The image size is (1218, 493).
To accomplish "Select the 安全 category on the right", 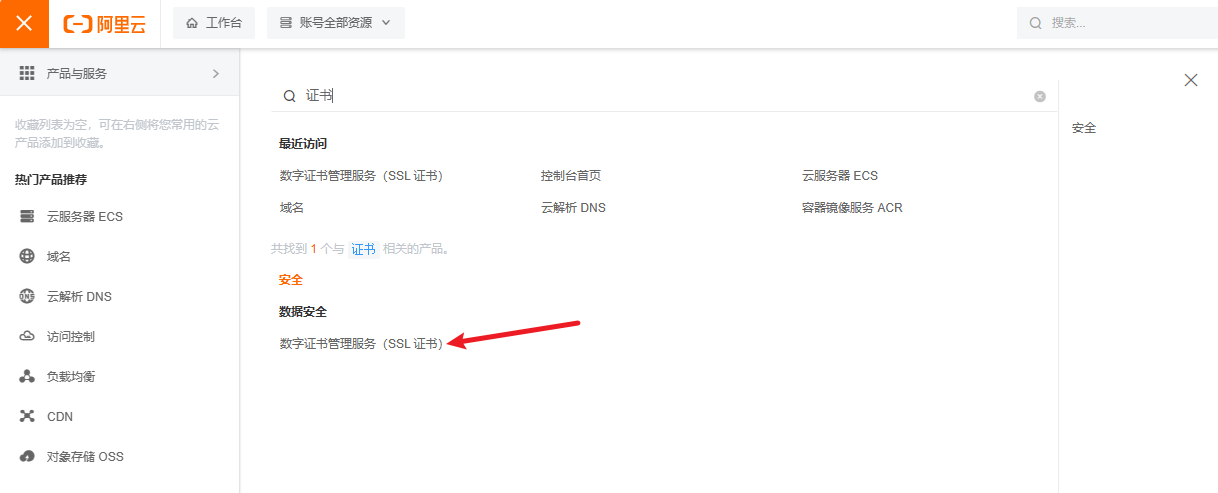I will pyautogui.click(x=1084, y=128).
